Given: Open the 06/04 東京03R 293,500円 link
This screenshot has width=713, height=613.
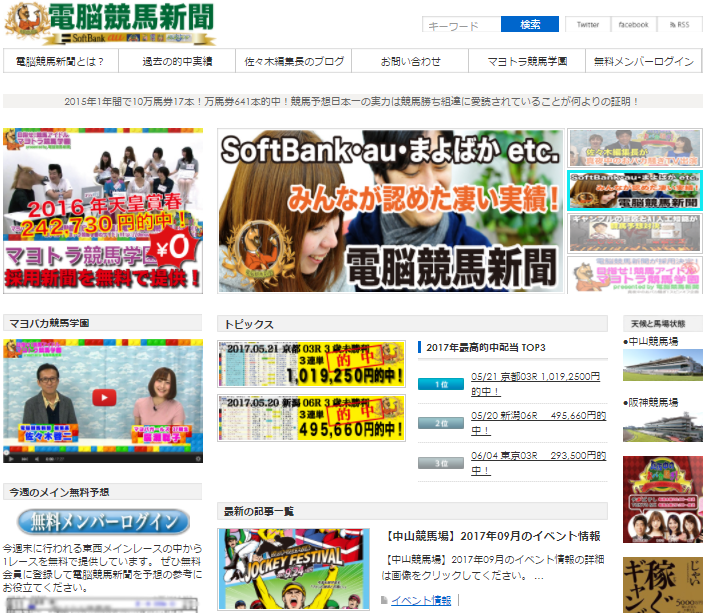Looking at the screenshot, I should pos(538,463).
